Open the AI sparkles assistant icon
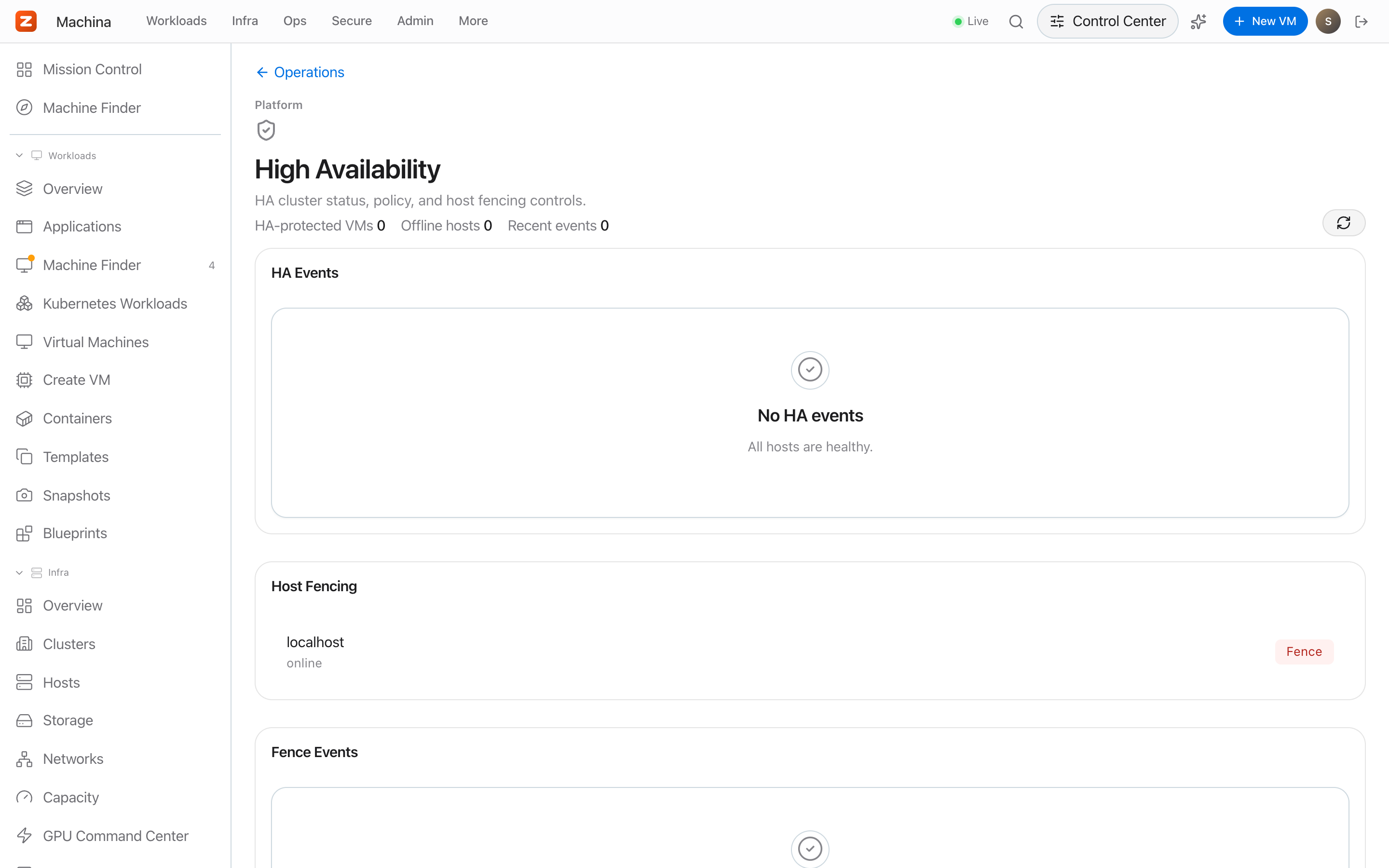The image size is (1389, 868). 1198,21
